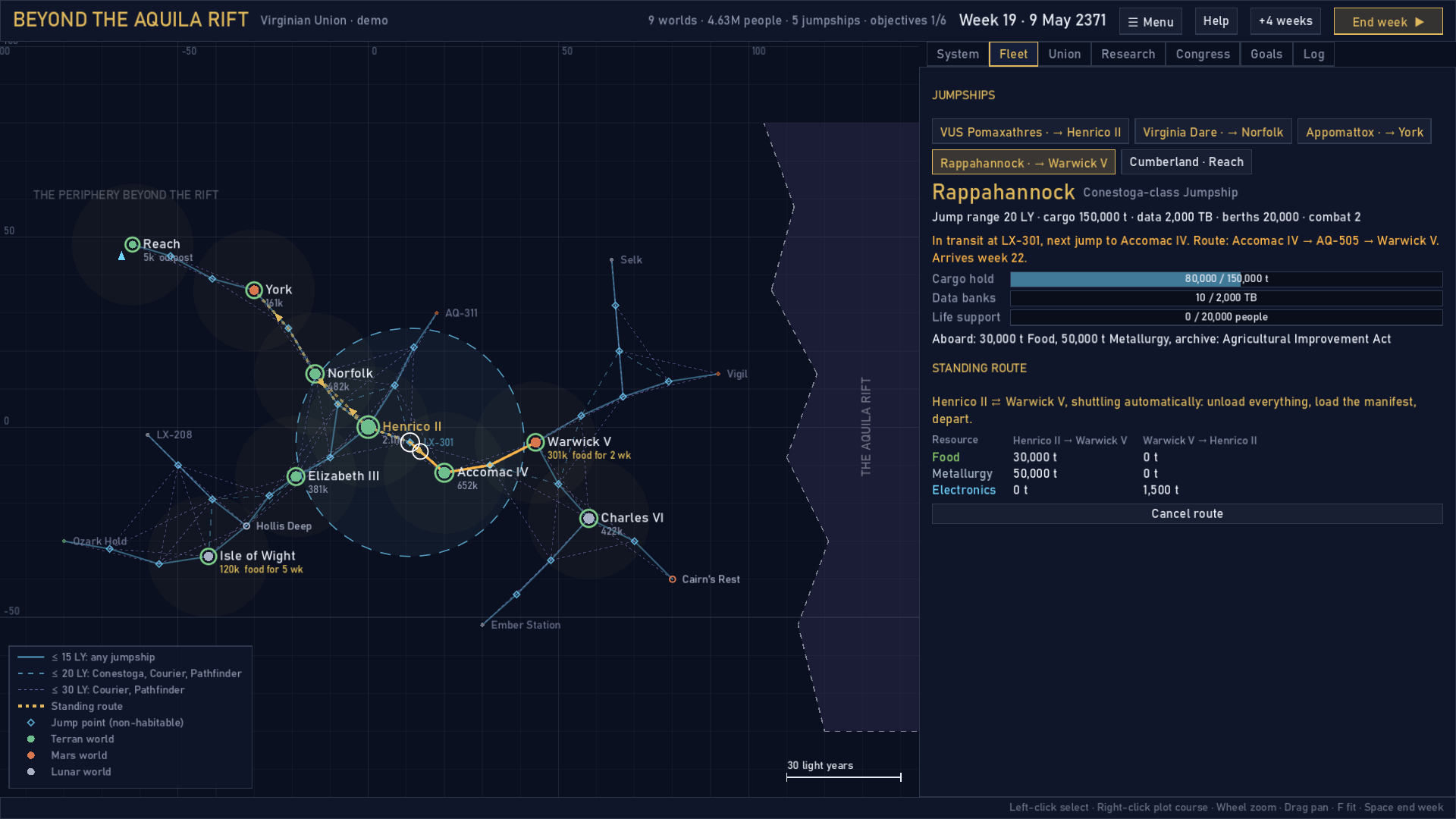The image size is (1456, 819).
Task: Select the Norfolk world node
Action: (315, 373)
